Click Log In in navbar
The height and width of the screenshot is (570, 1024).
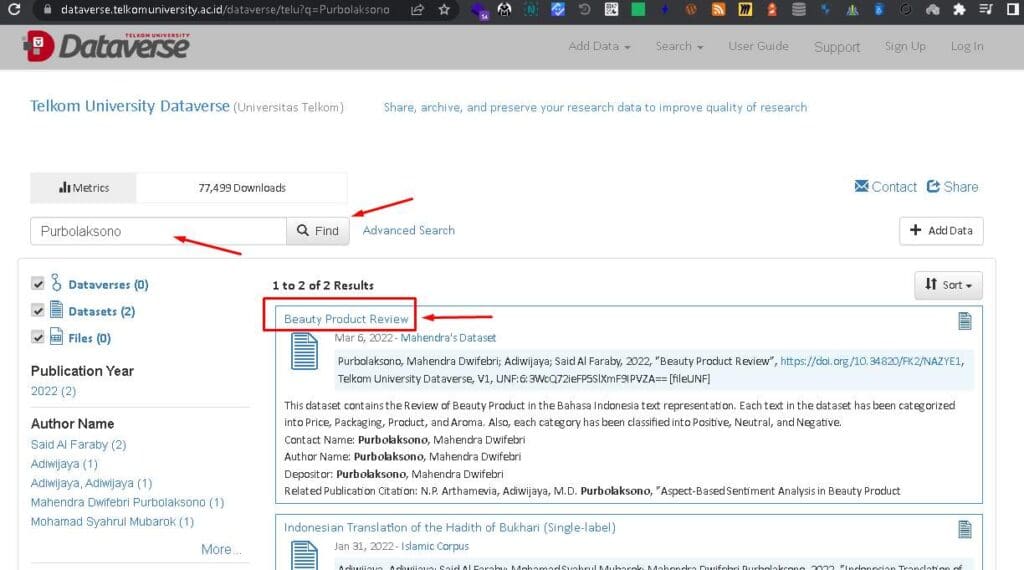(967, 46)
